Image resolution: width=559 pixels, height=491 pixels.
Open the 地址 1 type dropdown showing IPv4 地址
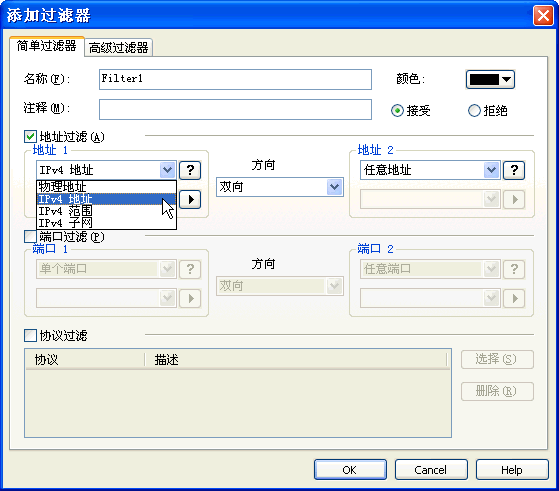click(x=106, y=170)
